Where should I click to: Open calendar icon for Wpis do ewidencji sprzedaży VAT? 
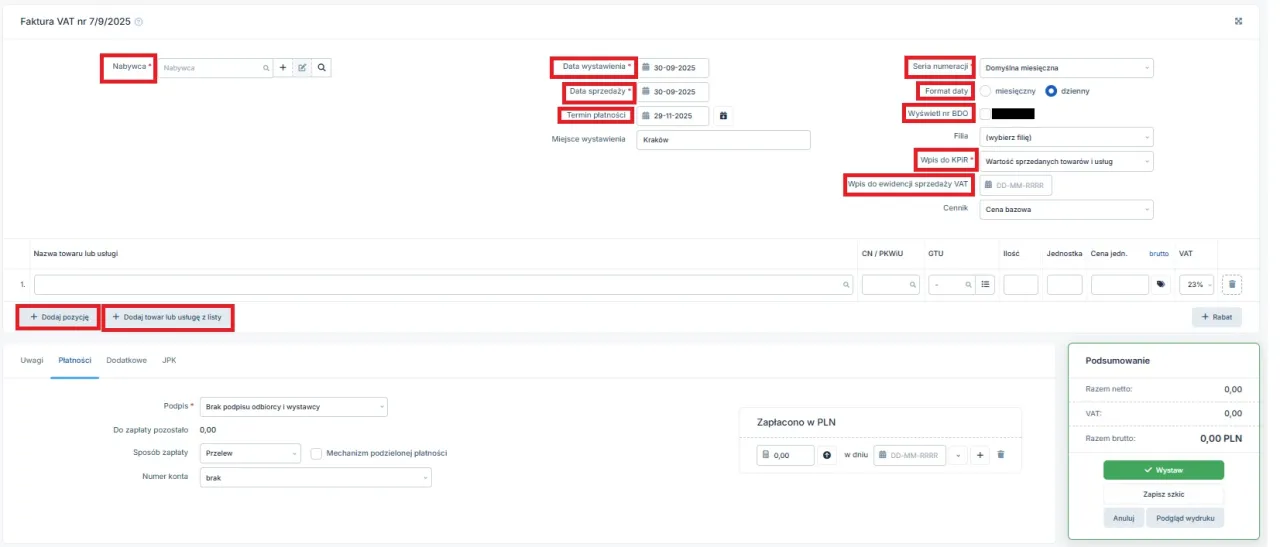pyautogui.click(x=988, y=186)
